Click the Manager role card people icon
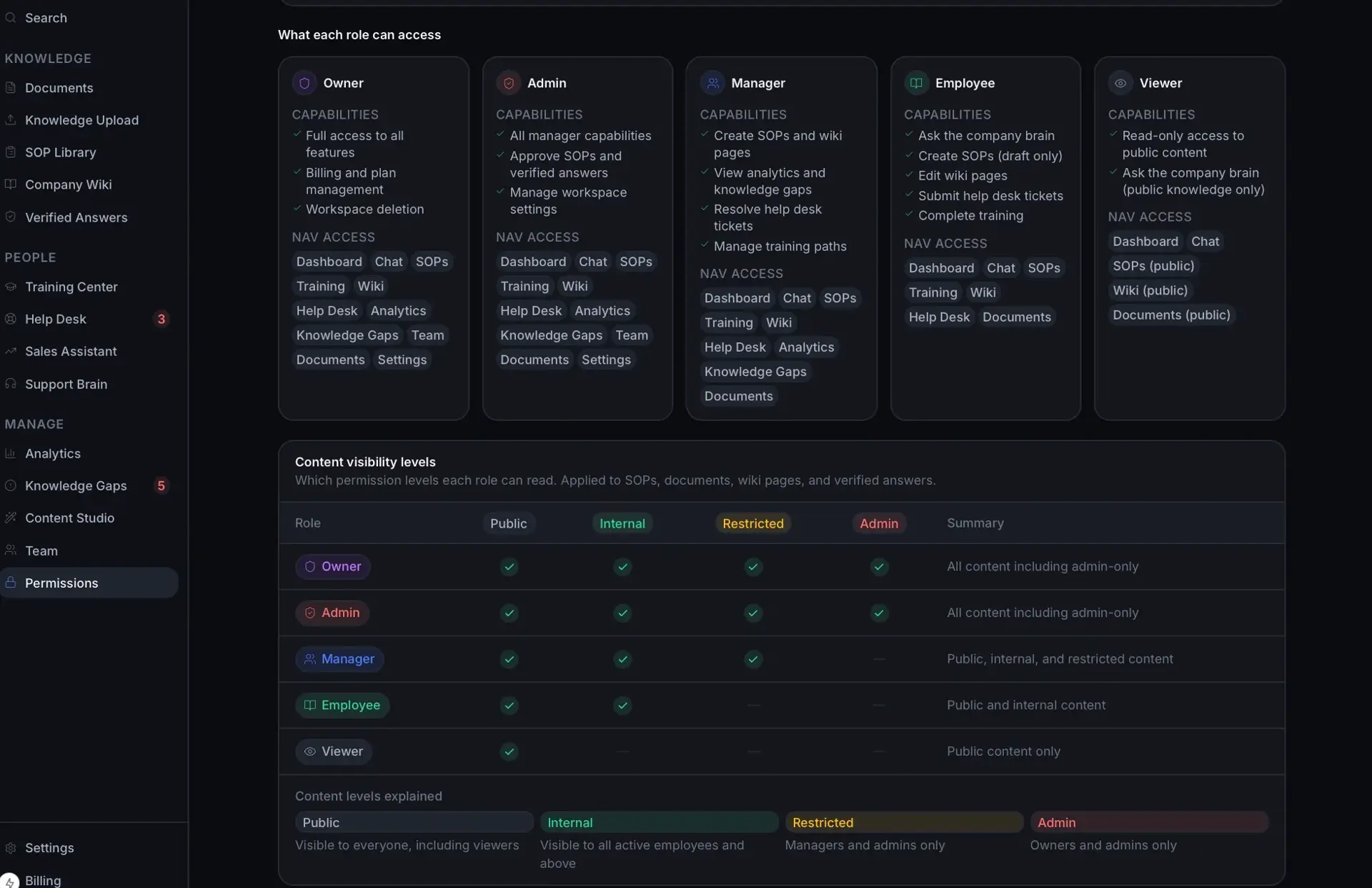 tap(712, 83)
